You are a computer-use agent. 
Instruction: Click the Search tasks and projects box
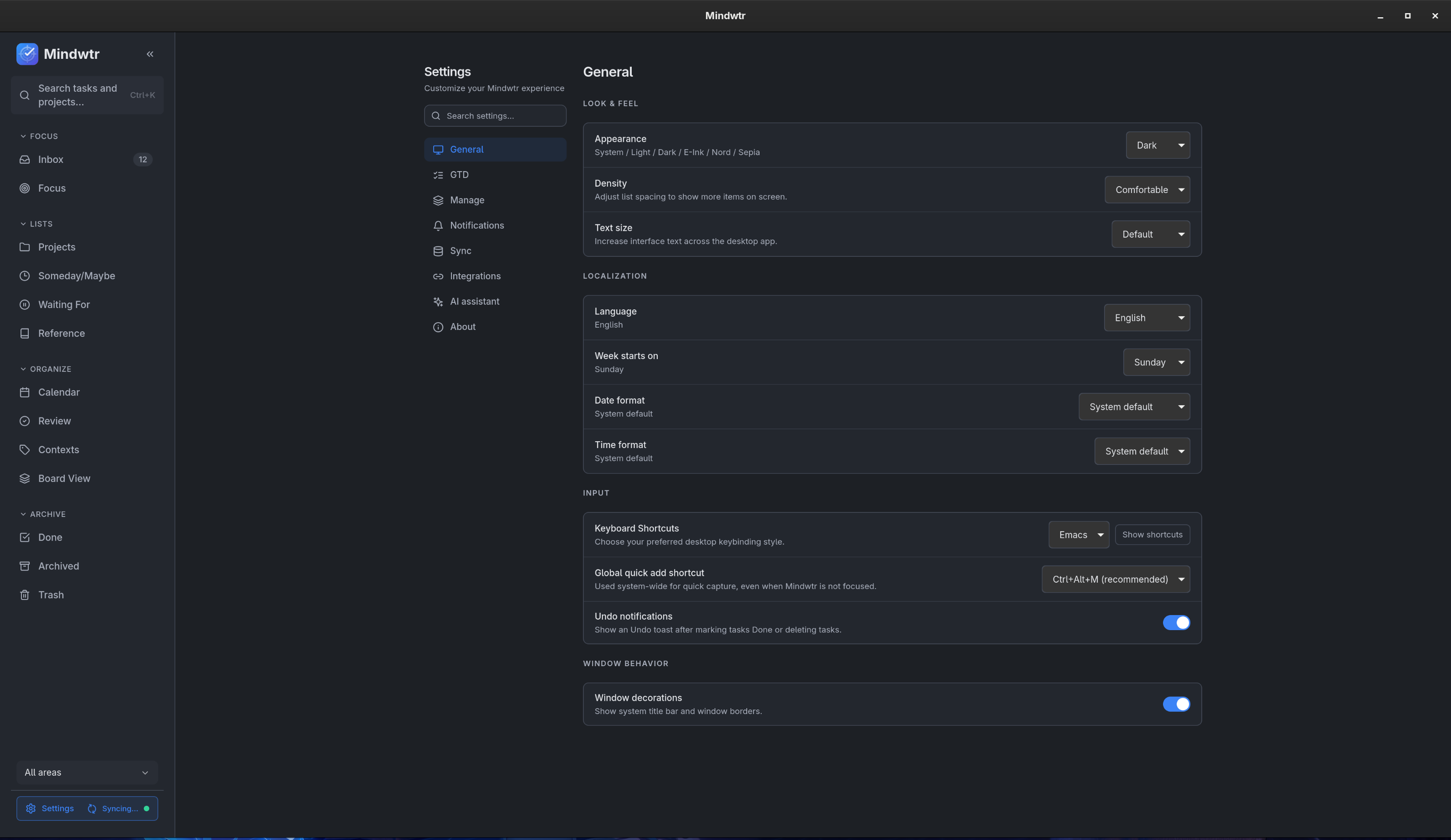[x=87, y=95]
